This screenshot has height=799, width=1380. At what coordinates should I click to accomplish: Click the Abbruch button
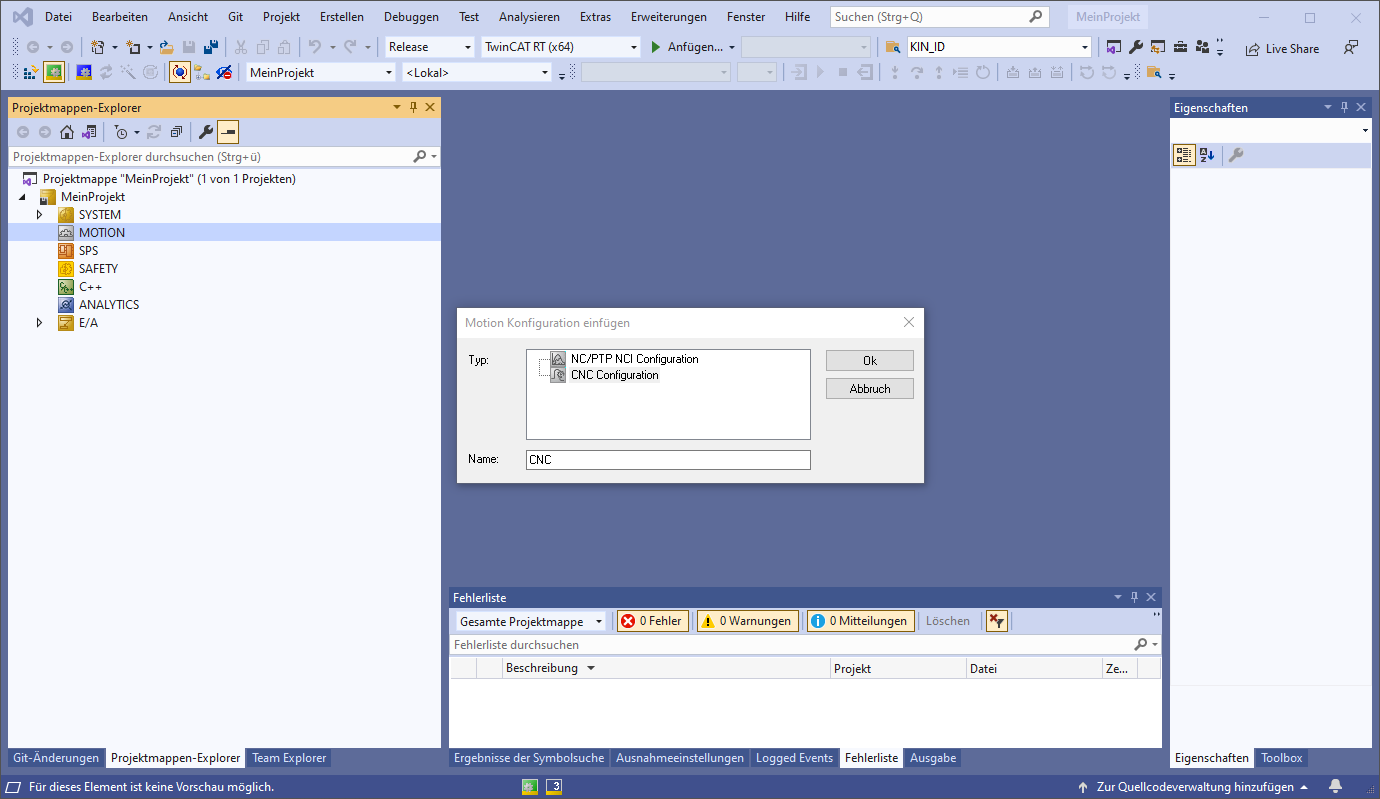pyautogui.click(x=870, y=389)
